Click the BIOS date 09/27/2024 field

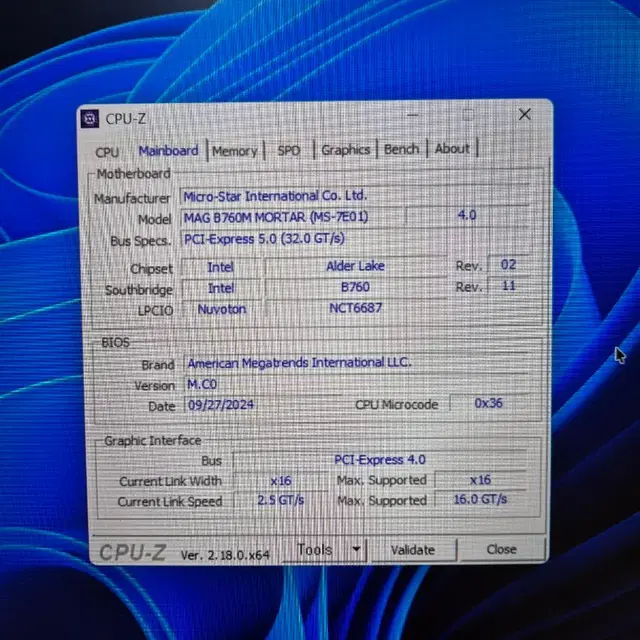[x=261, y=404]
